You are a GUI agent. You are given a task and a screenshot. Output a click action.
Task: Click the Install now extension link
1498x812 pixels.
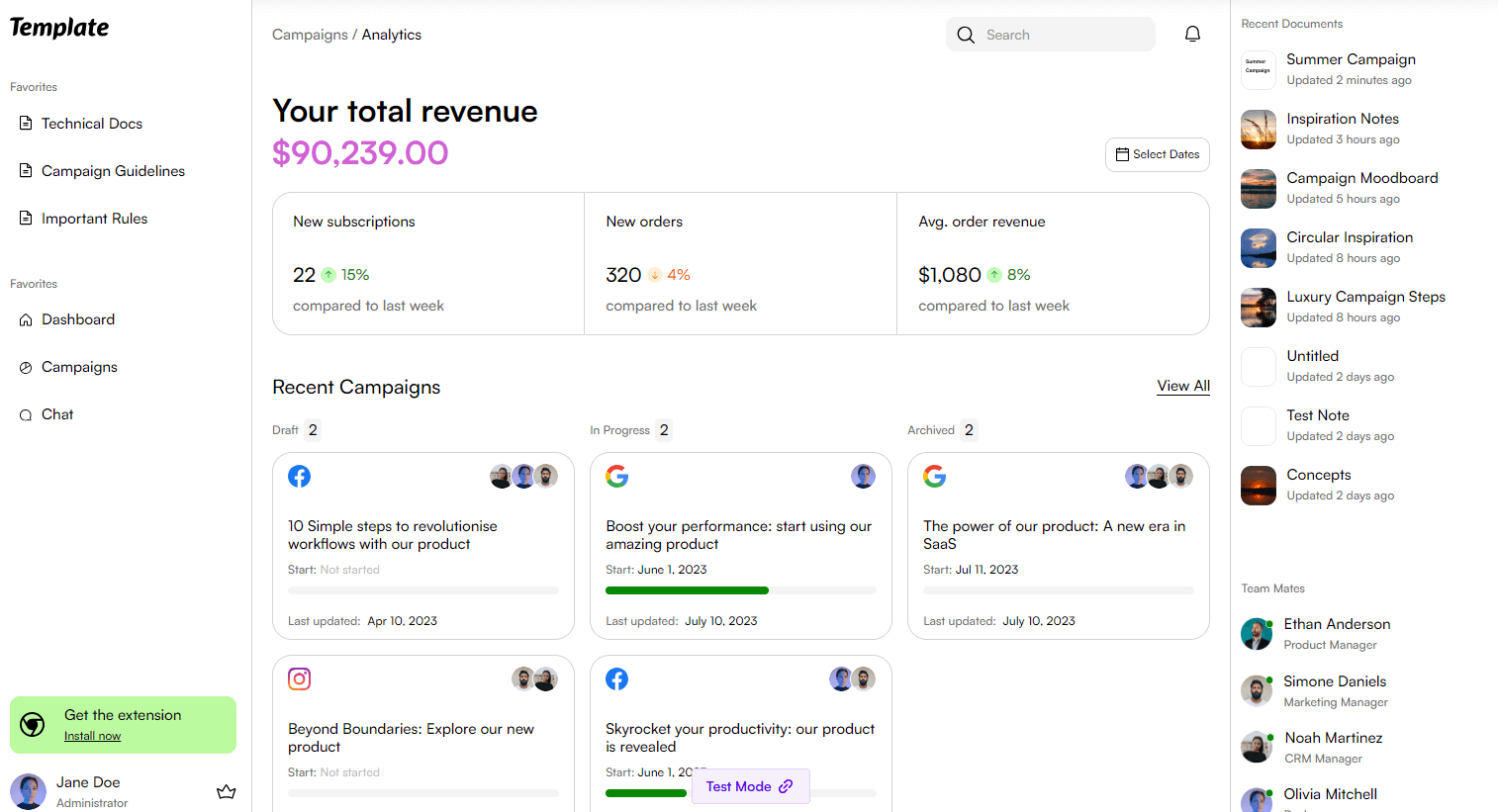[92, 735]
